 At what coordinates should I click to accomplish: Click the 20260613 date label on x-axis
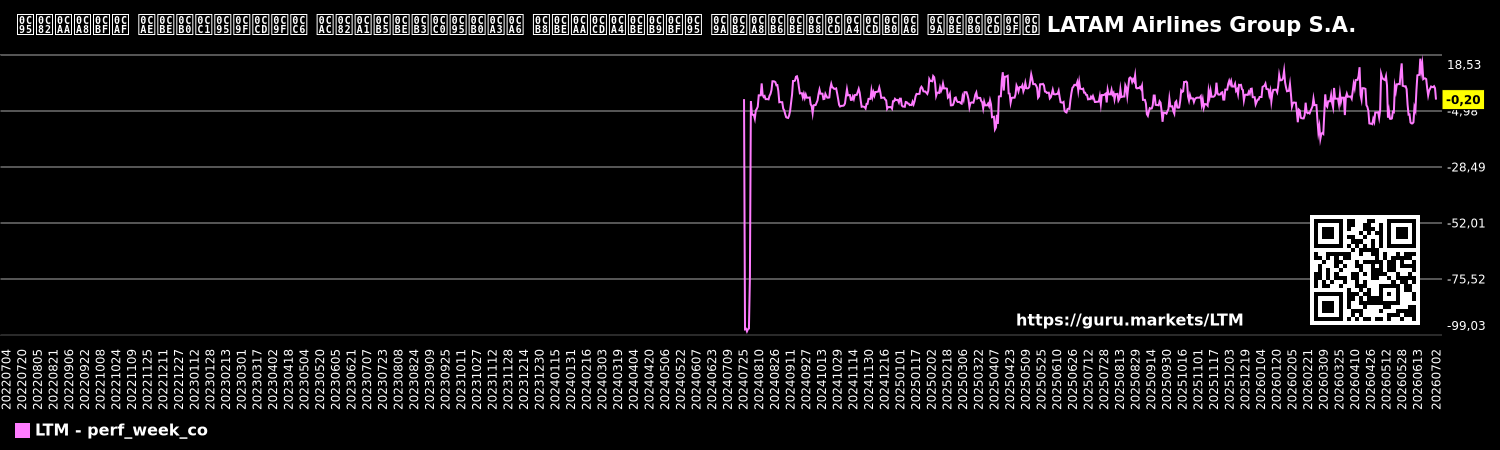point(1417,378)
